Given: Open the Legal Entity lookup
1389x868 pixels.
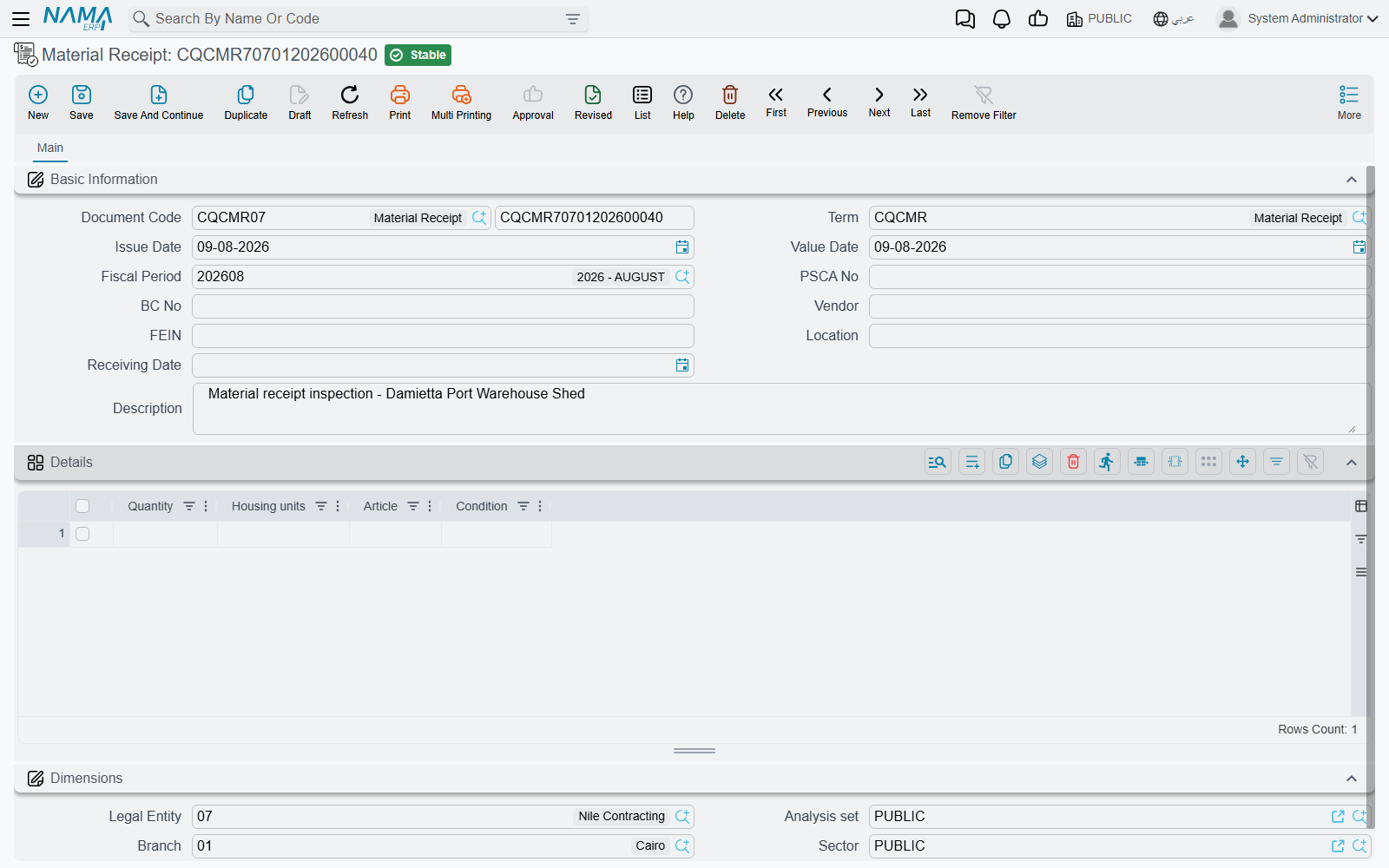Looking at the screenshot, I should [682, 817].
